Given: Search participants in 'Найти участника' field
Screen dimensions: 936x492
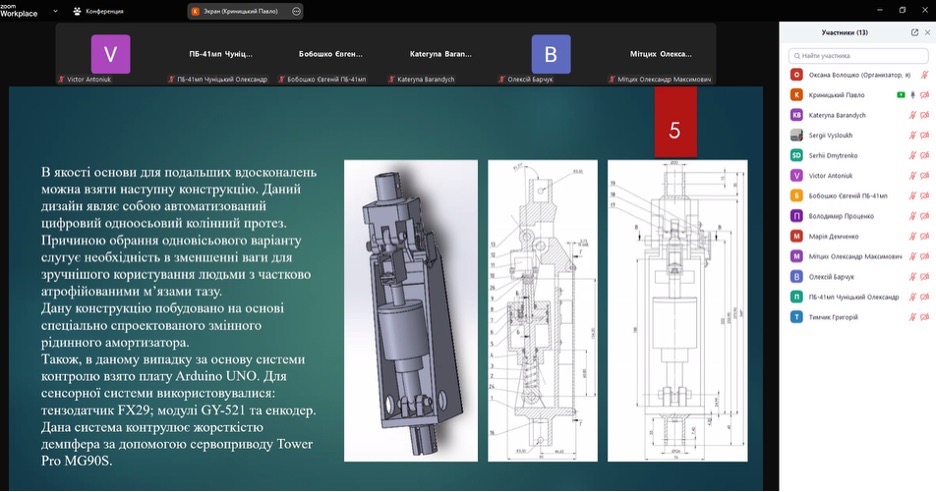Looking at the screenshot, I should [x=858, y=56].
